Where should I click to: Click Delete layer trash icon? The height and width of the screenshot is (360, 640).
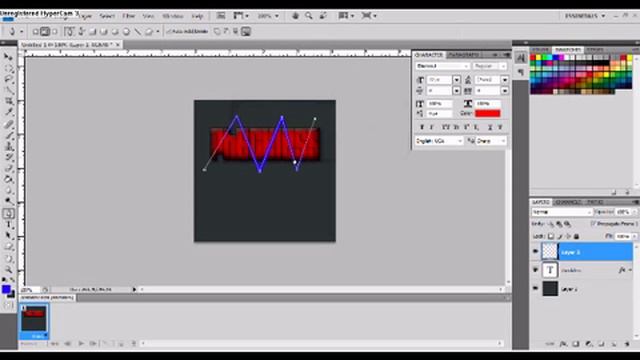[x=627, y=344]
